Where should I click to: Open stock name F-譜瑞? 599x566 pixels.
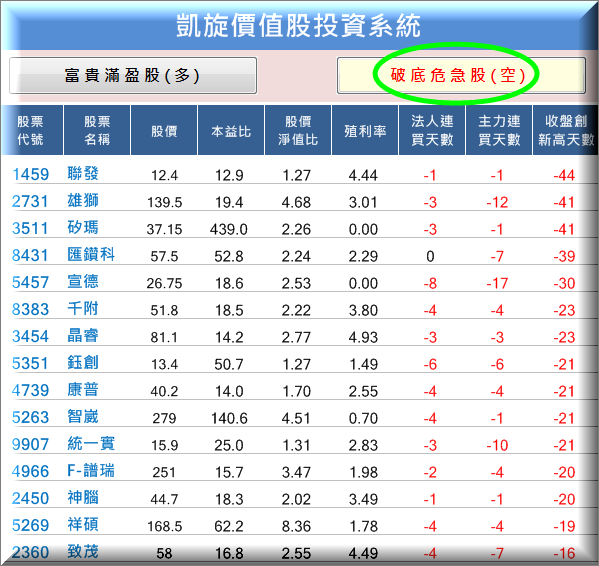pyautogui.click(x=91, y=470)
